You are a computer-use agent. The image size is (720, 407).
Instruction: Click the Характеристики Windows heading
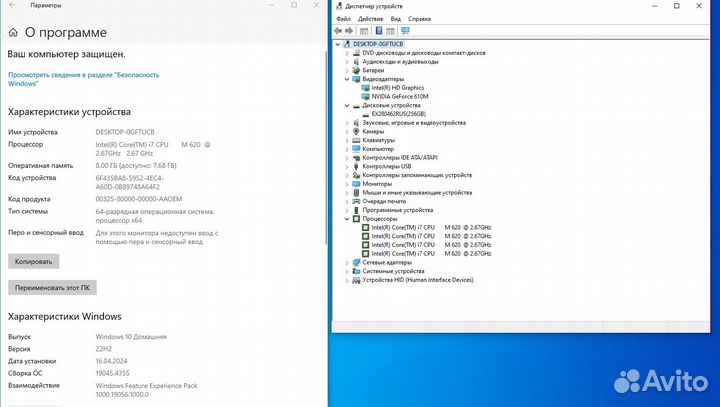coord(65,317)
